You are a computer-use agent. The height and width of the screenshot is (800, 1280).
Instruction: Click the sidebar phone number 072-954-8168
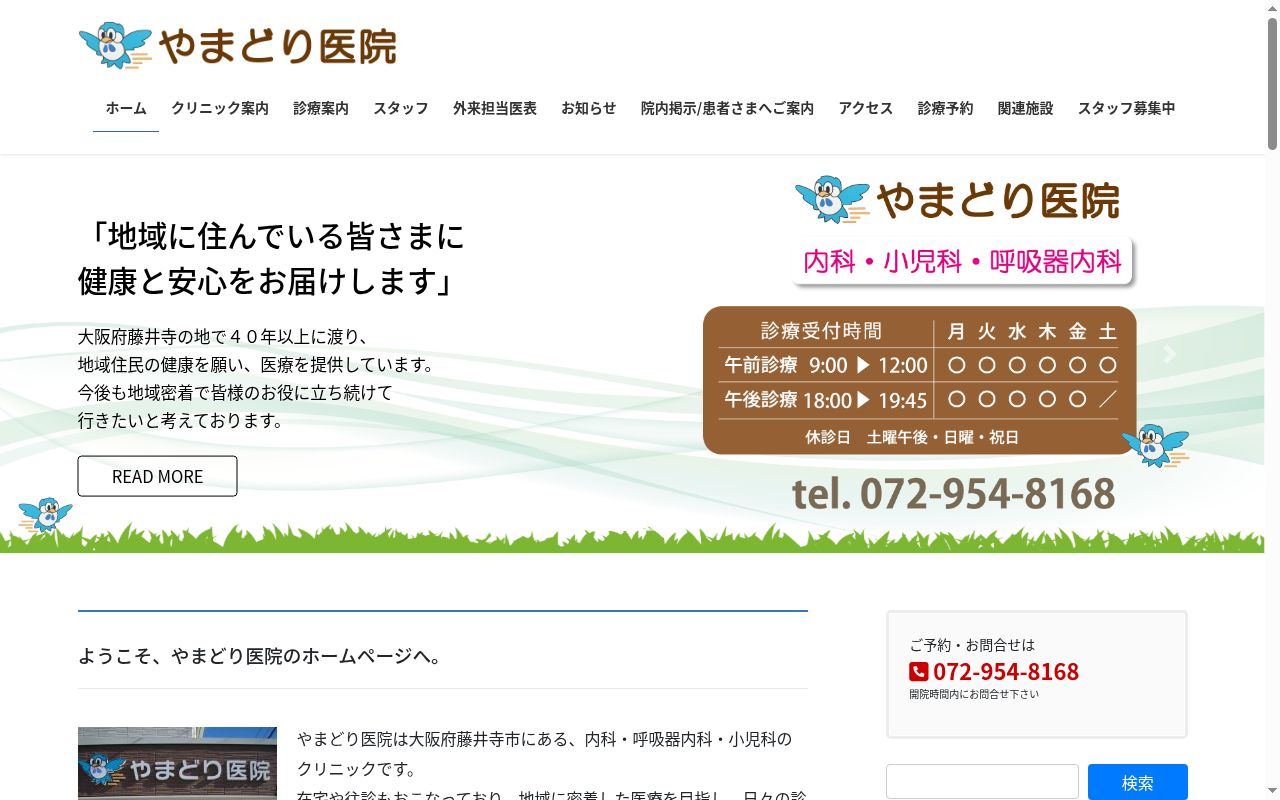point(1006,672)
